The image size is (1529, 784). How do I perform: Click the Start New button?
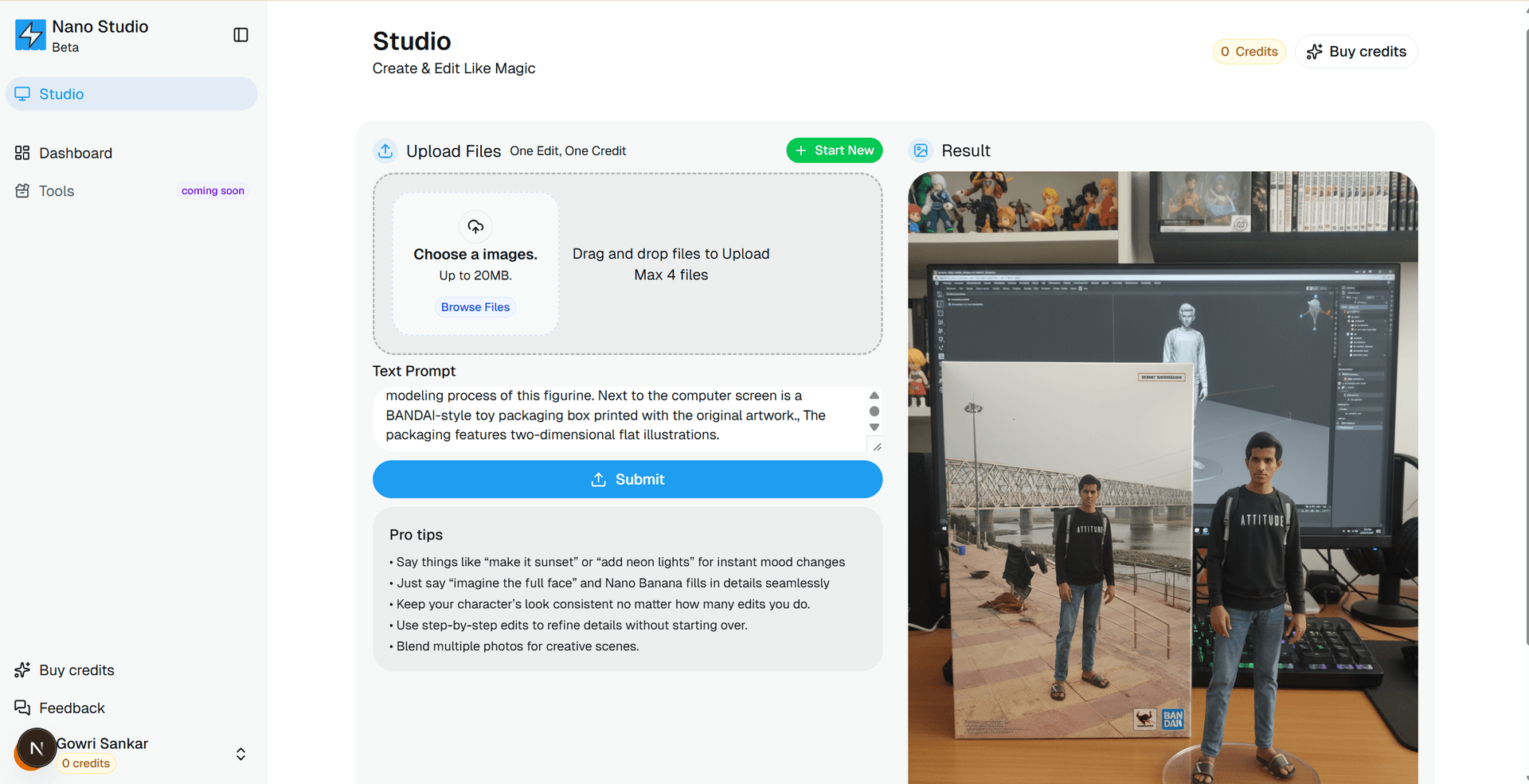[834, 150]
